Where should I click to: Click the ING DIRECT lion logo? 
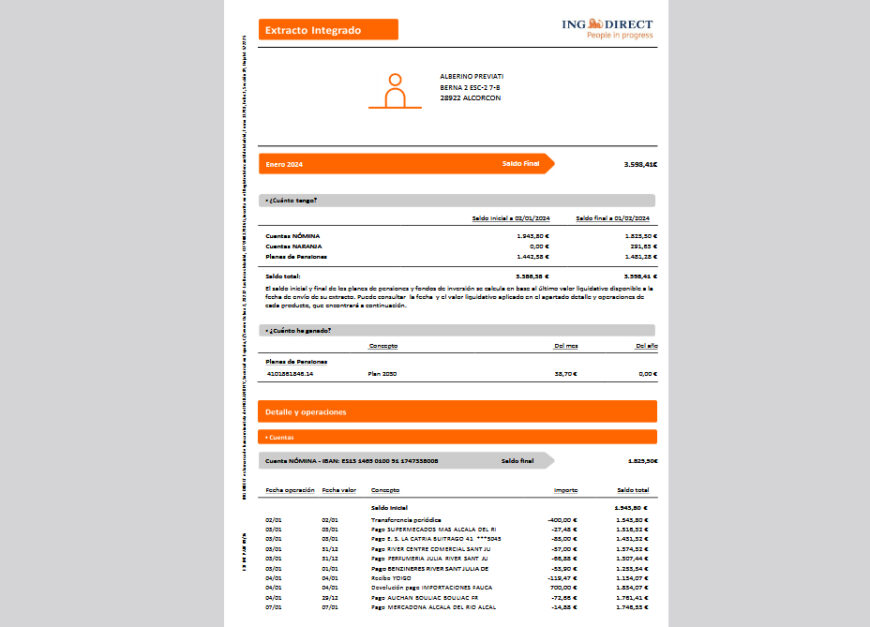pos(598,22)
